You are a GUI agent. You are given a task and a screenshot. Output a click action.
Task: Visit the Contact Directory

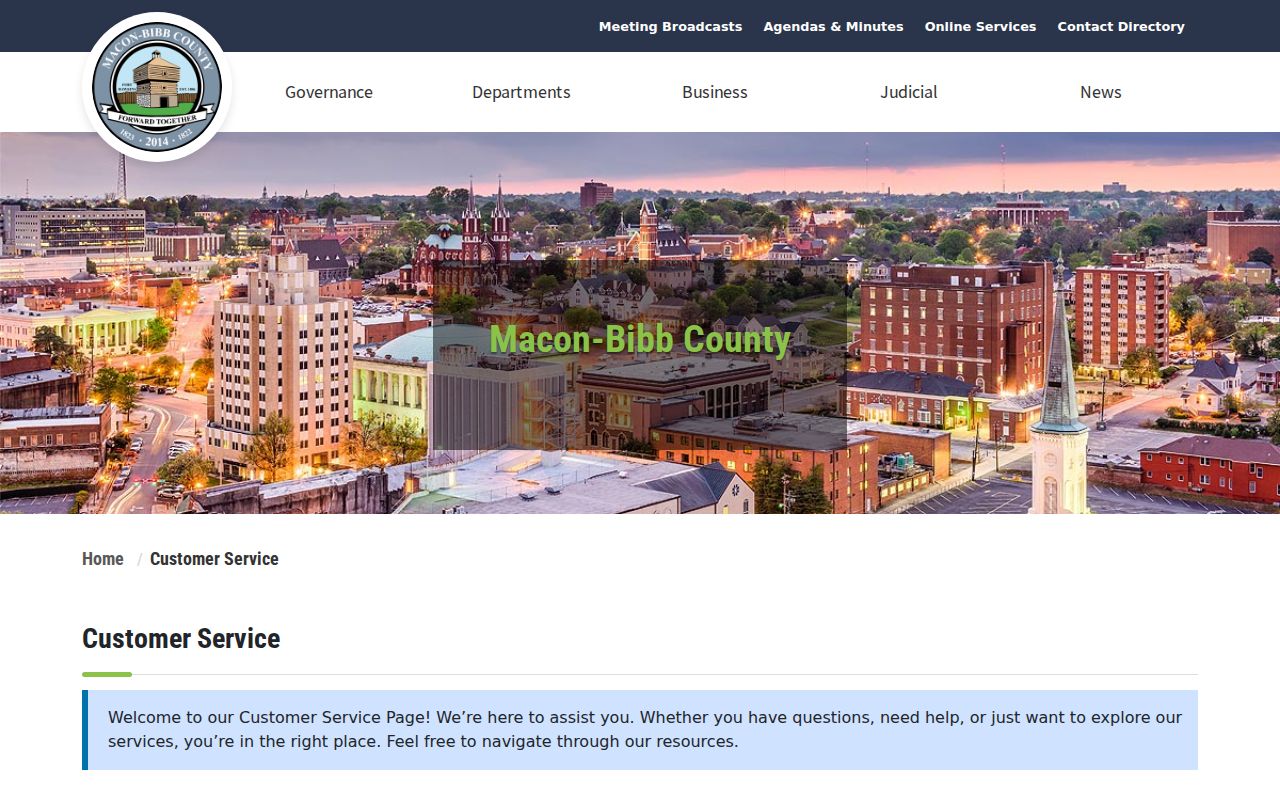click(x=1121, y=27)
